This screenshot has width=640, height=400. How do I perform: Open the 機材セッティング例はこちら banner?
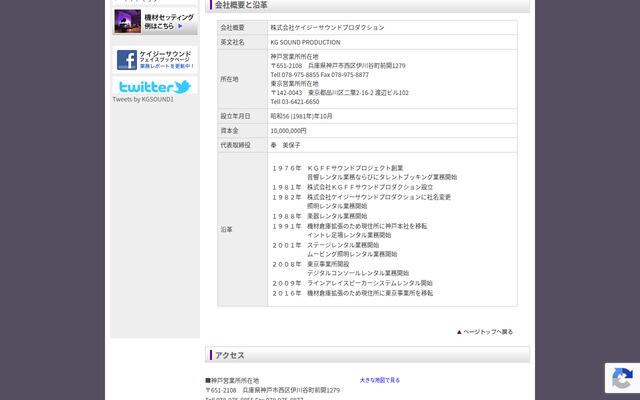click(x=155, y=21)
